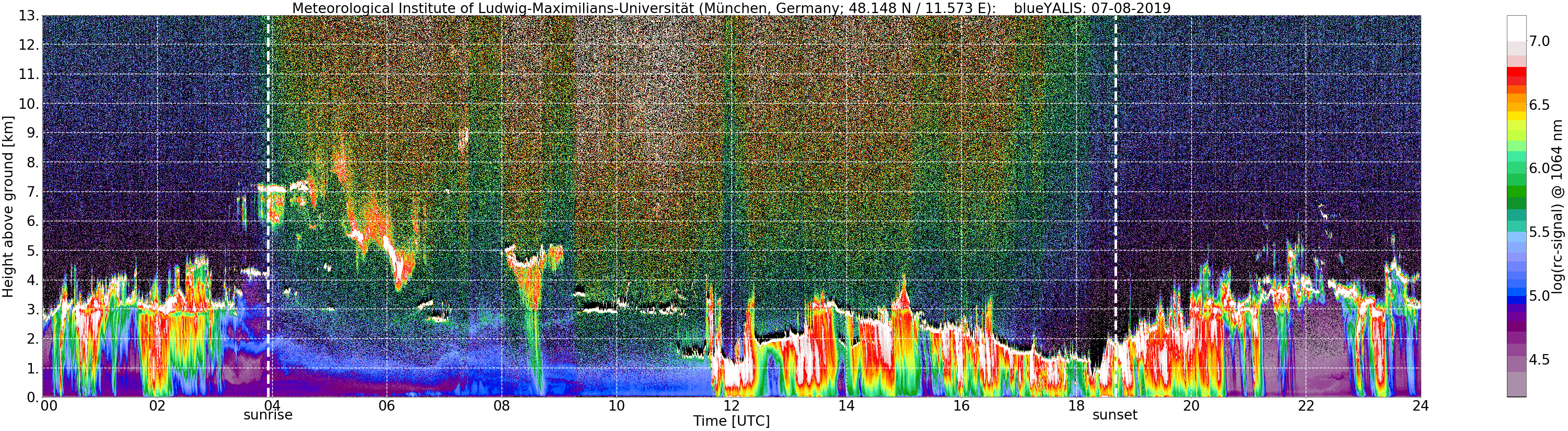The width and height of the screenshot is (1568, 431).
Task: Click the '5.' height tick label
Action: click(x=33, y=251)
